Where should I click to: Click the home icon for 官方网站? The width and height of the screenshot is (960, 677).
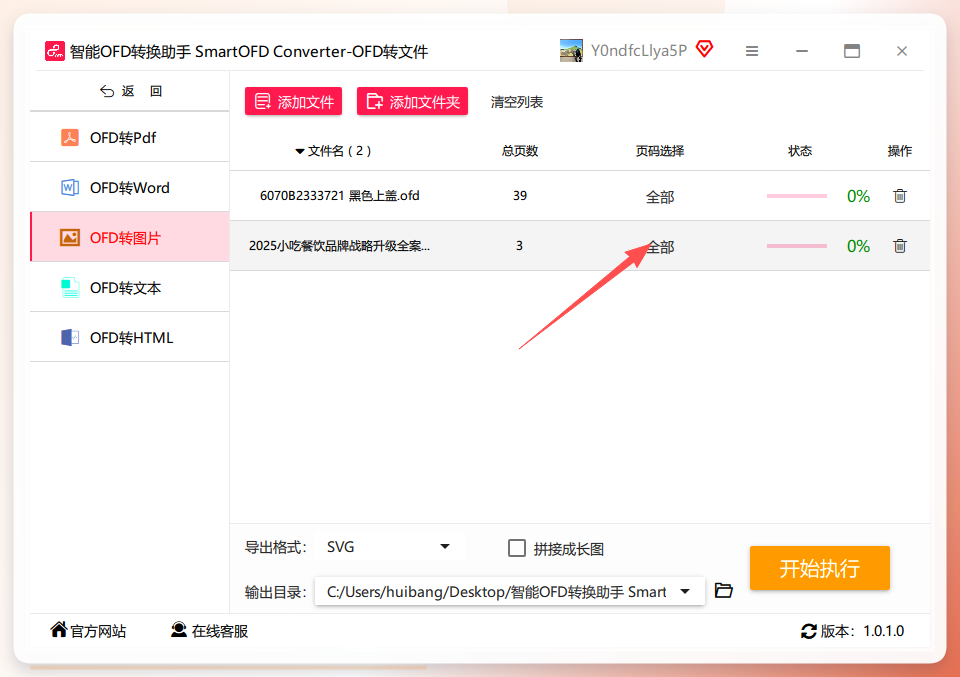point(59,629)
